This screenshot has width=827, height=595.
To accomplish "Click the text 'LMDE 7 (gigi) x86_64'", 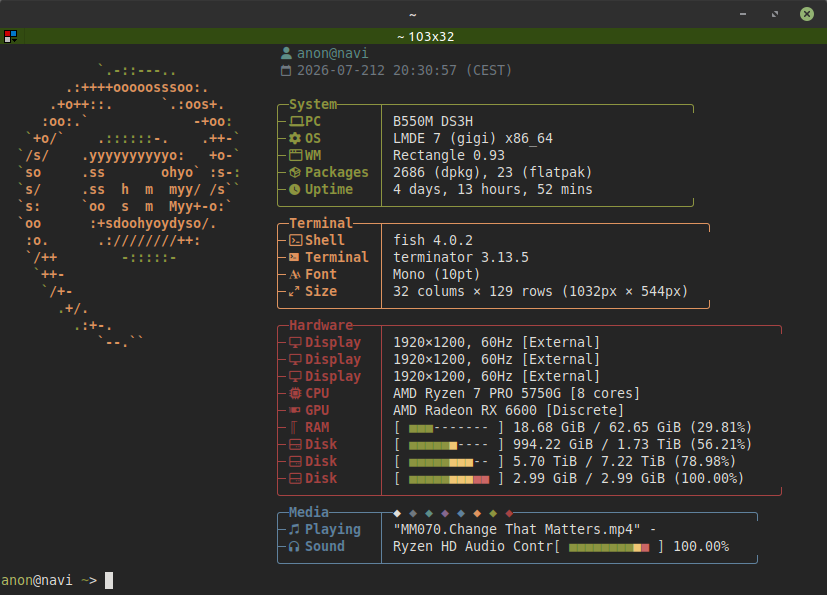I will click(473, 138).
